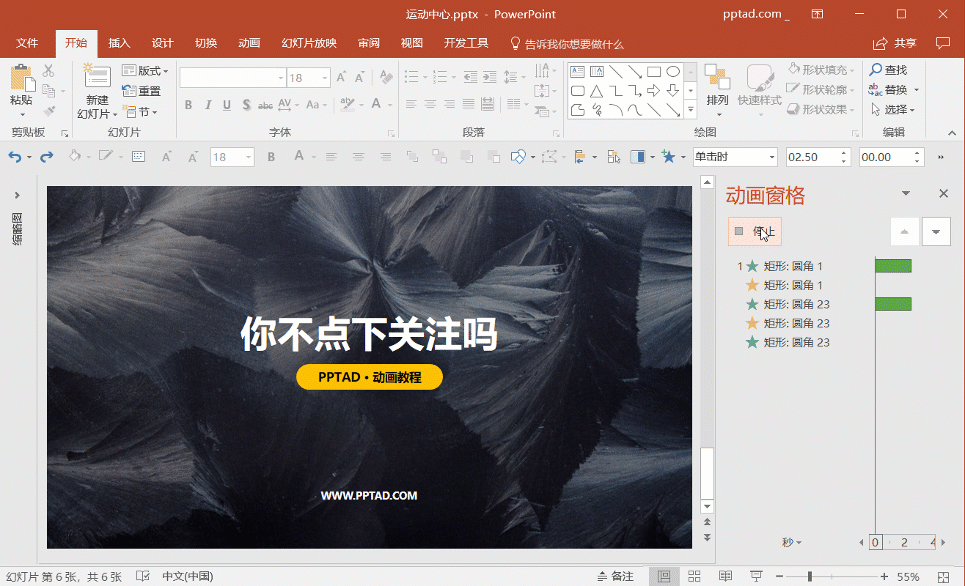Switch to Slide Sorter view icon
Screen dimensions: 965x586
[x=694, y=577]
